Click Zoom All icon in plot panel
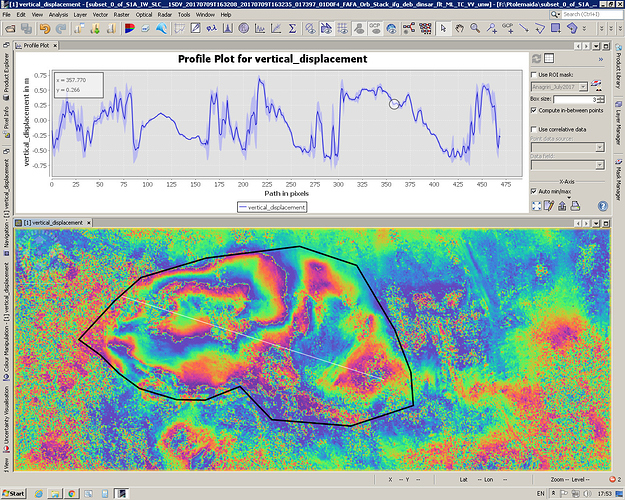 pyautogui.click(x=537, y=206)
